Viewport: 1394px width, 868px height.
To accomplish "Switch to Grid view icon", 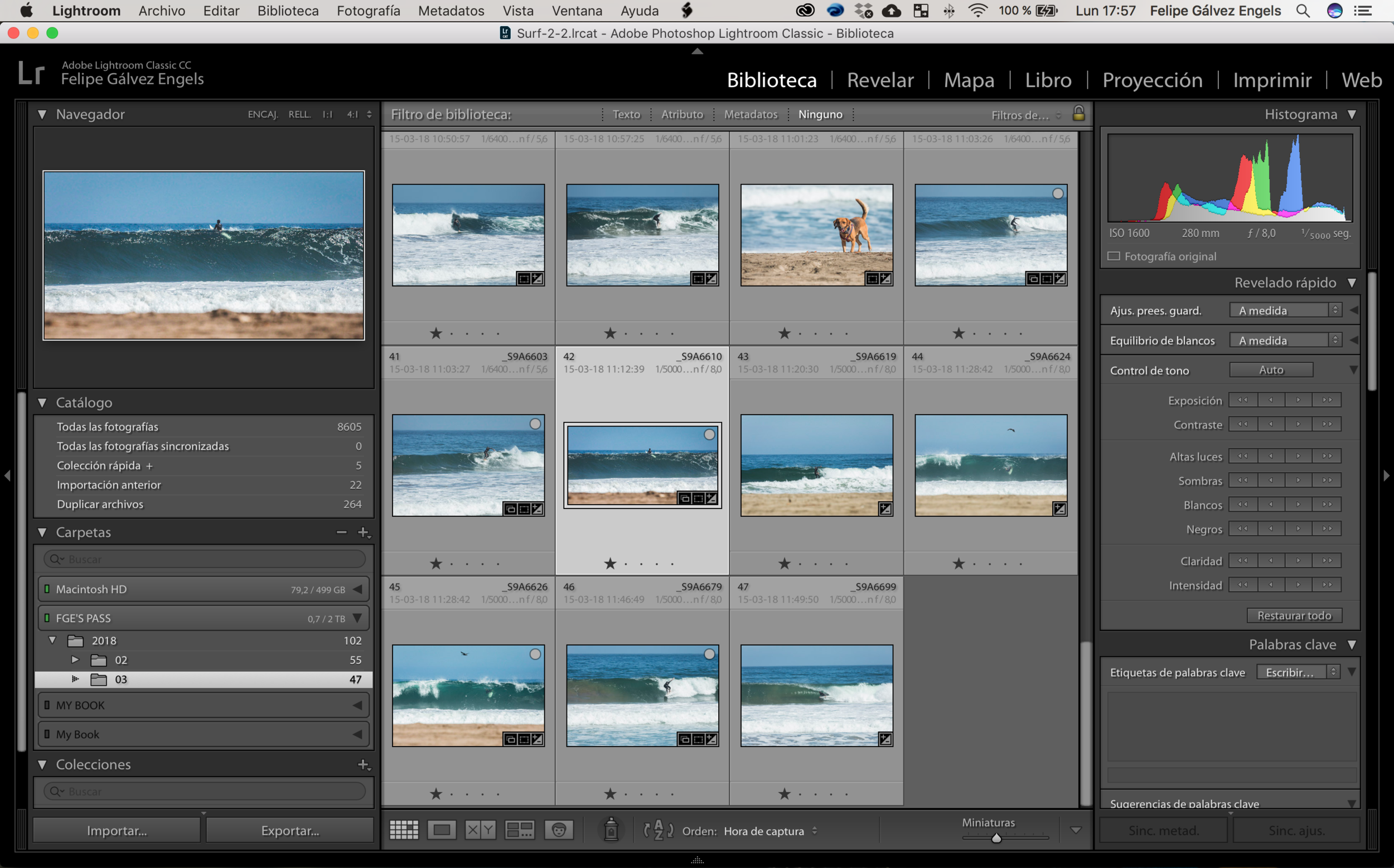I will pyautogui.click(x=404, y=830).
